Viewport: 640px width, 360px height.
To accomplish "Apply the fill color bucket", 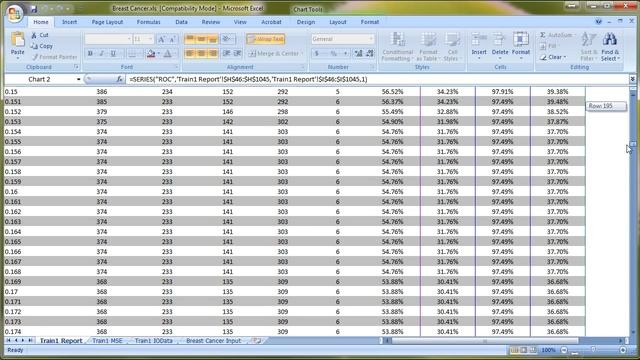I will pyautogui.click(x=151, y=53).
